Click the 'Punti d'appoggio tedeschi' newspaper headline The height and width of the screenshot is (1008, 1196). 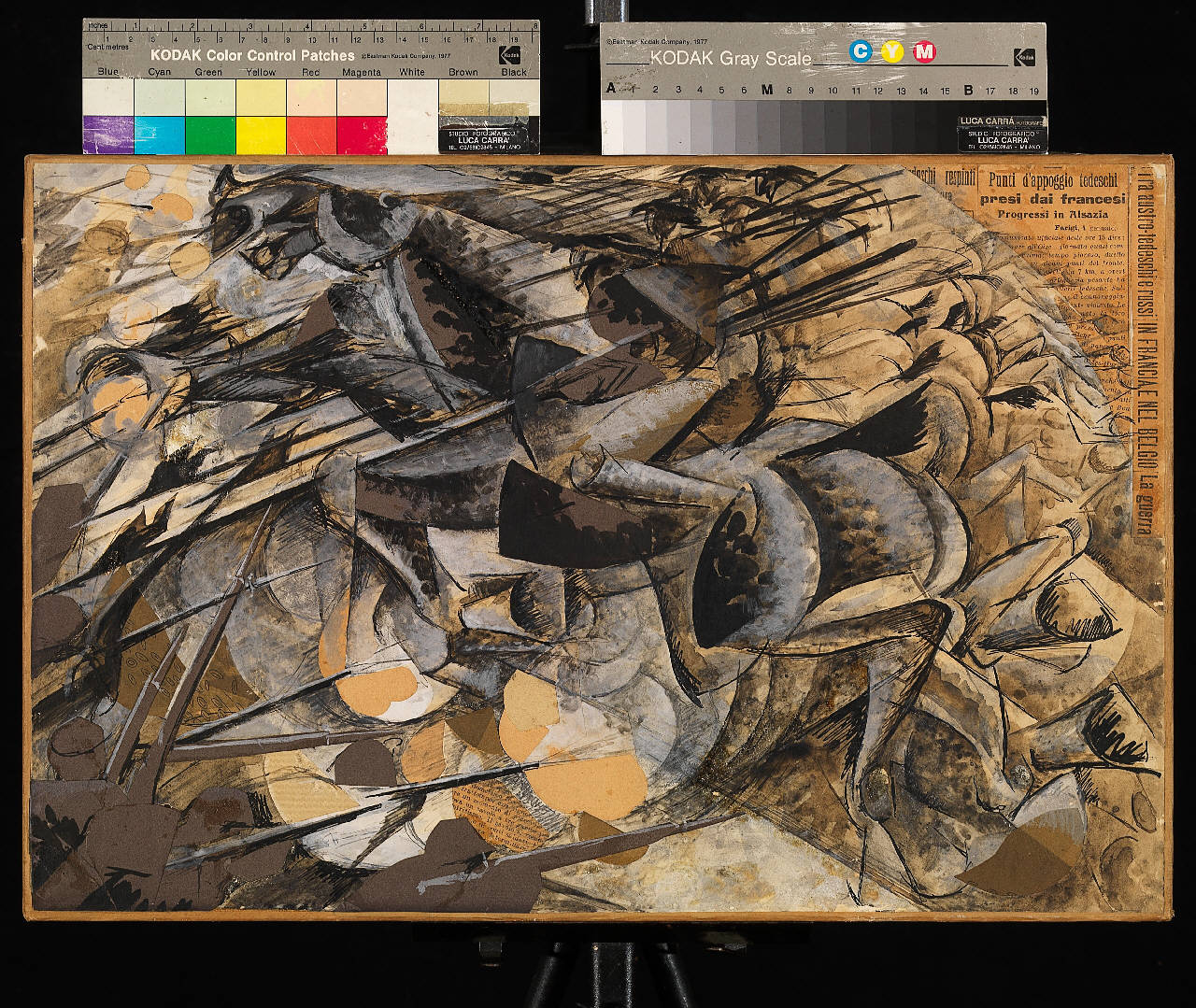point(1051,182)
